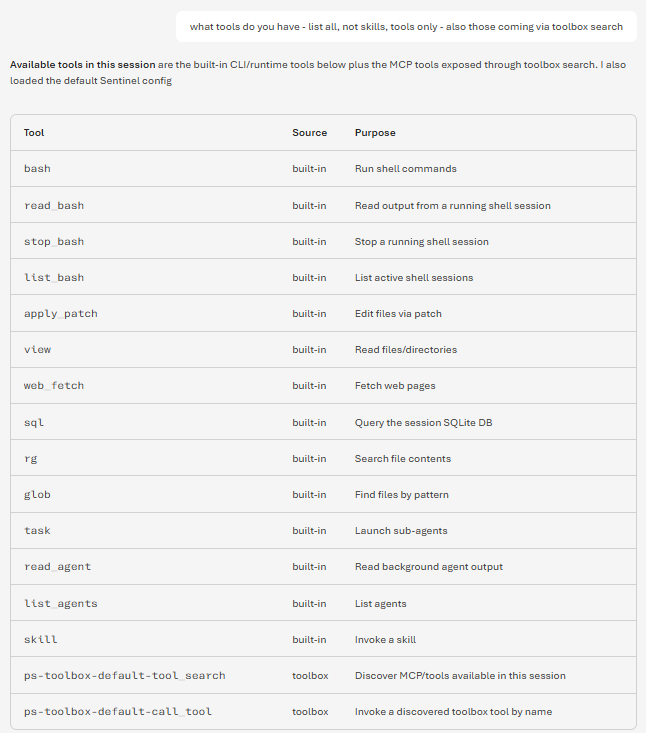Viewport: 646px width, 733px height.
Task: Select the 'sql' tool entry
Action: coord(34,423)
